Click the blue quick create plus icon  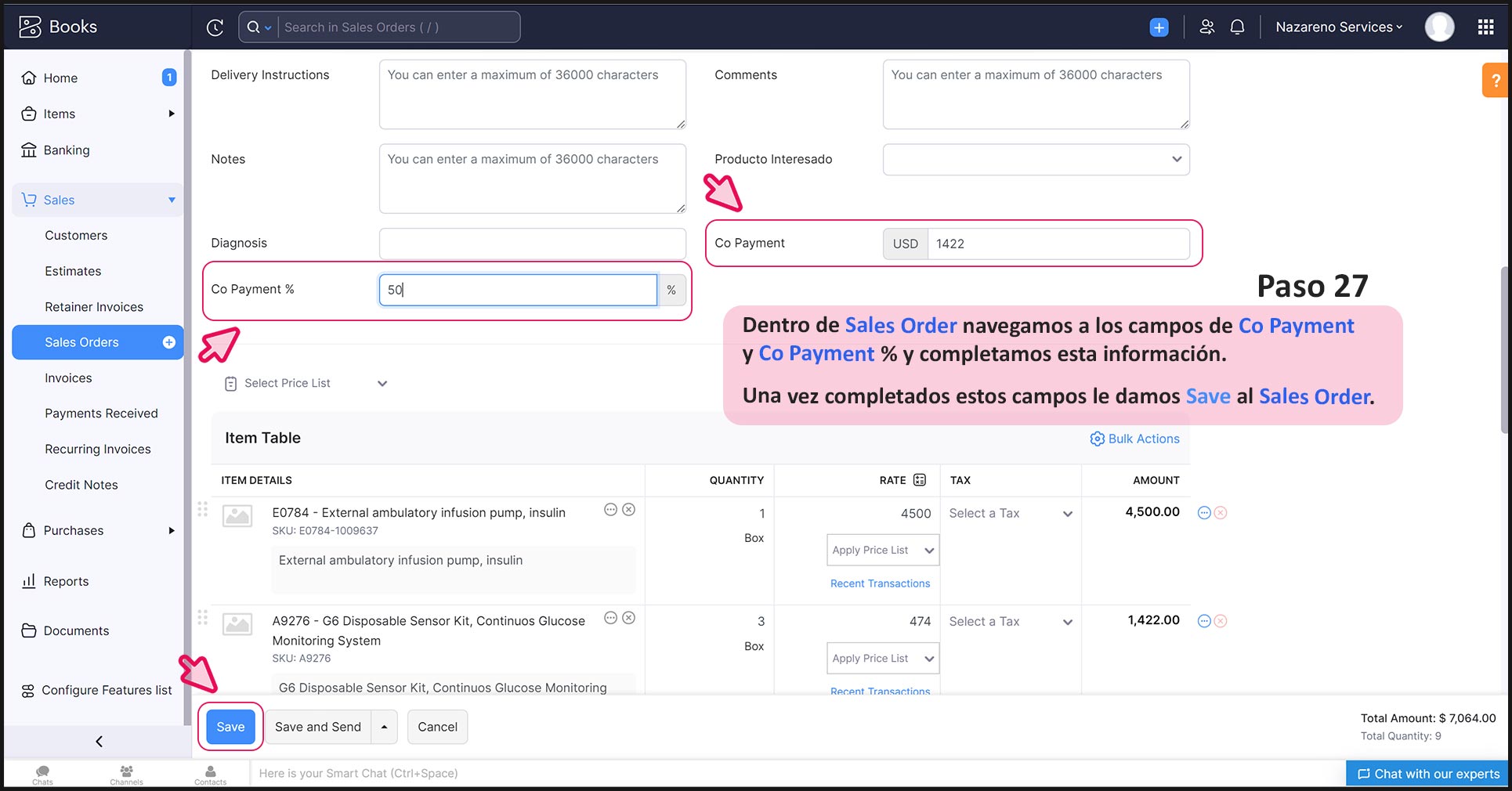click(x=1159, y=27)
